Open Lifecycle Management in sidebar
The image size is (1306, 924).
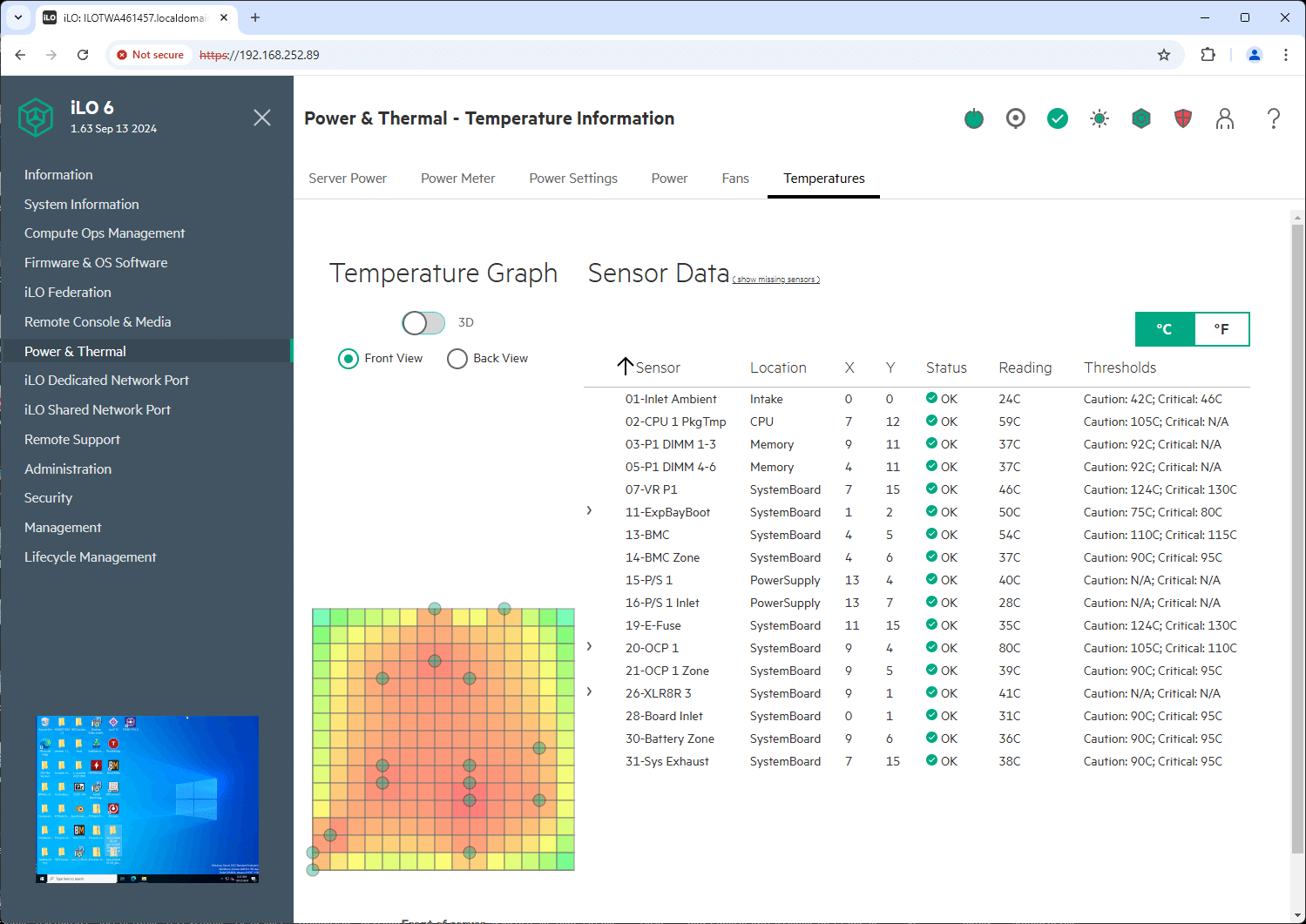[x=91, y=557]
